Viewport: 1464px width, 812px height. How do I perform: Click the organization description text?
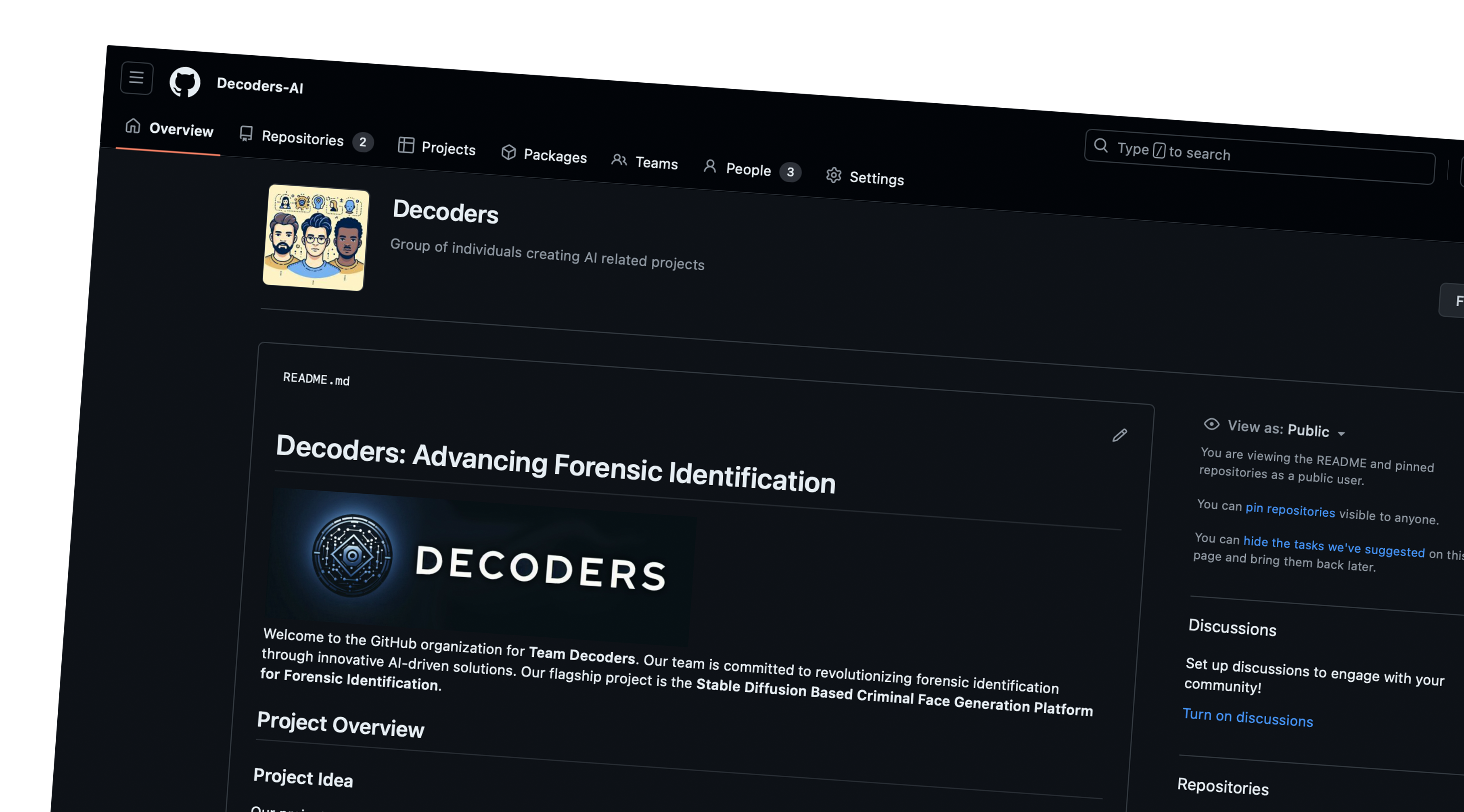(x=547, y=255)
